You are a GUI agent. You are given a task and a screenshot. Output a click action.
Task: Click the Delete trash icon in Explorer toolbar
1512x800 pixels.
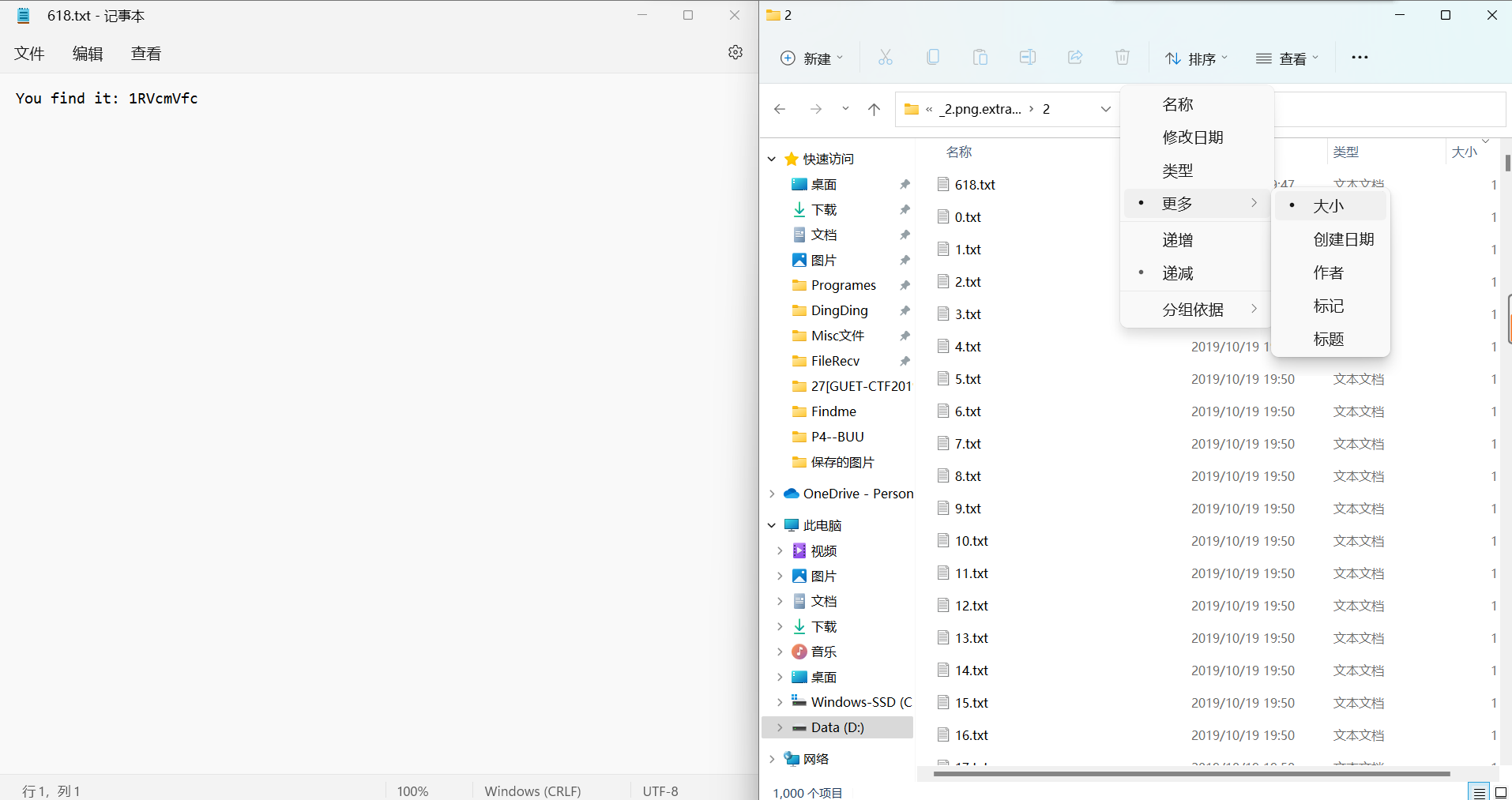coord(1123,58)
